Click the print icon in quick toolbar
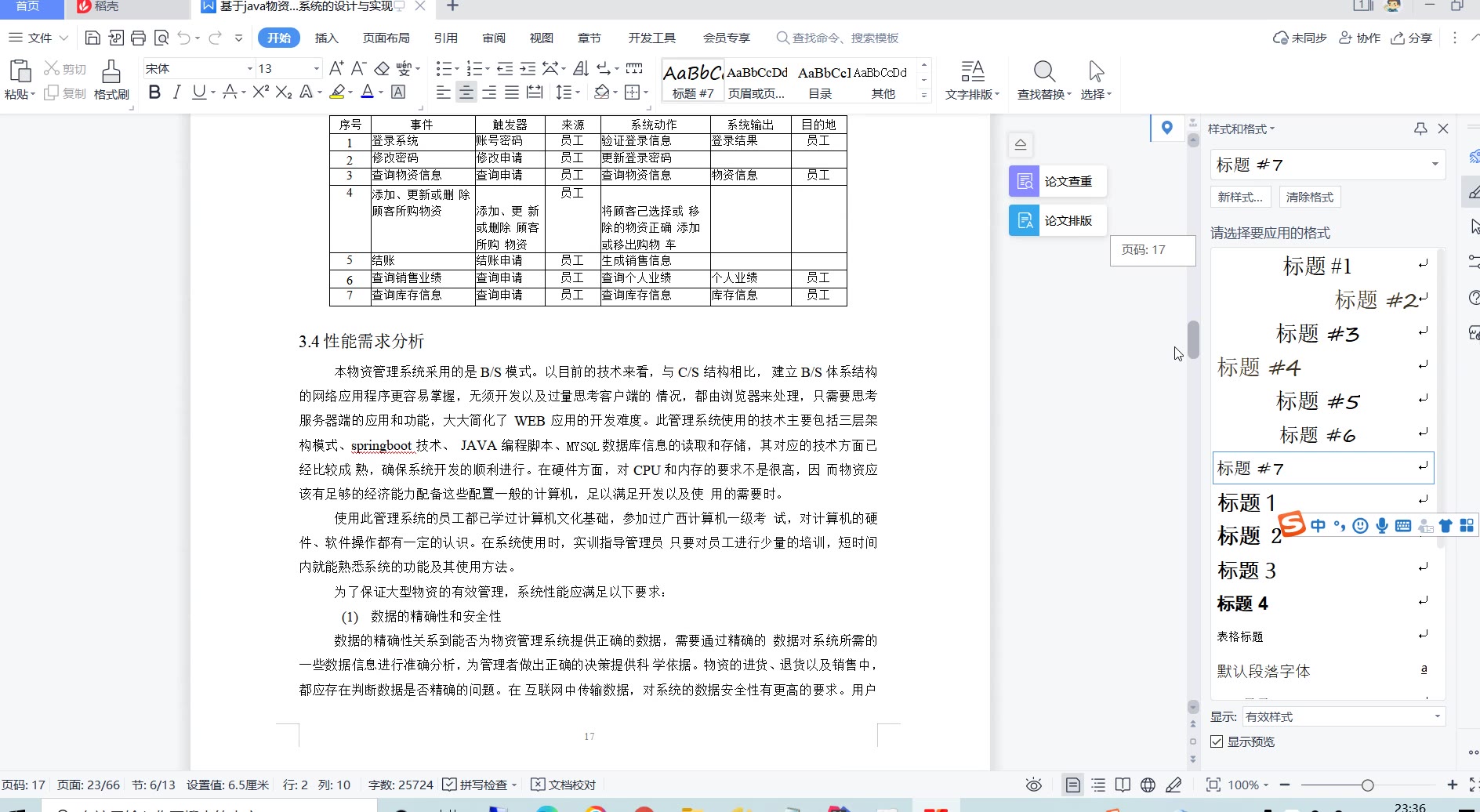Screen dimensions: 1480x812 pyautogui.click(x=138, y=38)
